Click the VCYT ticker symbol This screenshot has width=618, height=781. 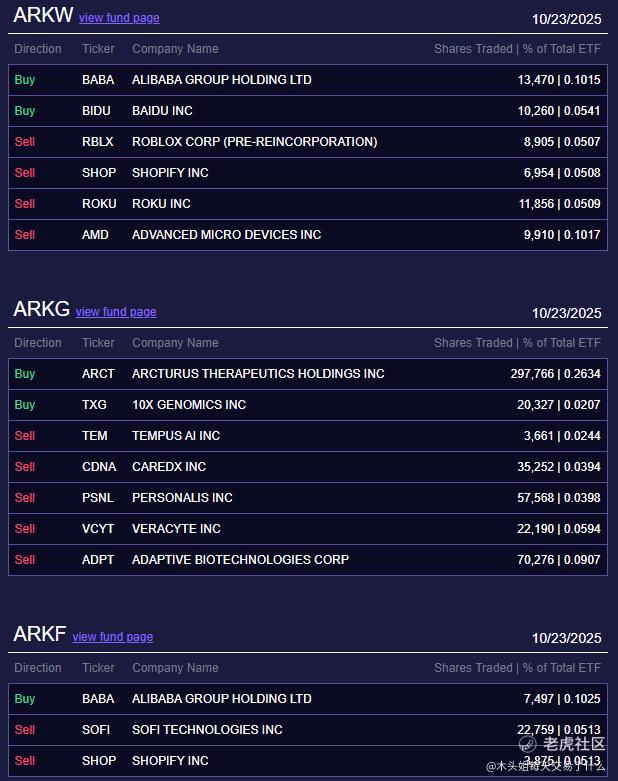(98, 529)
